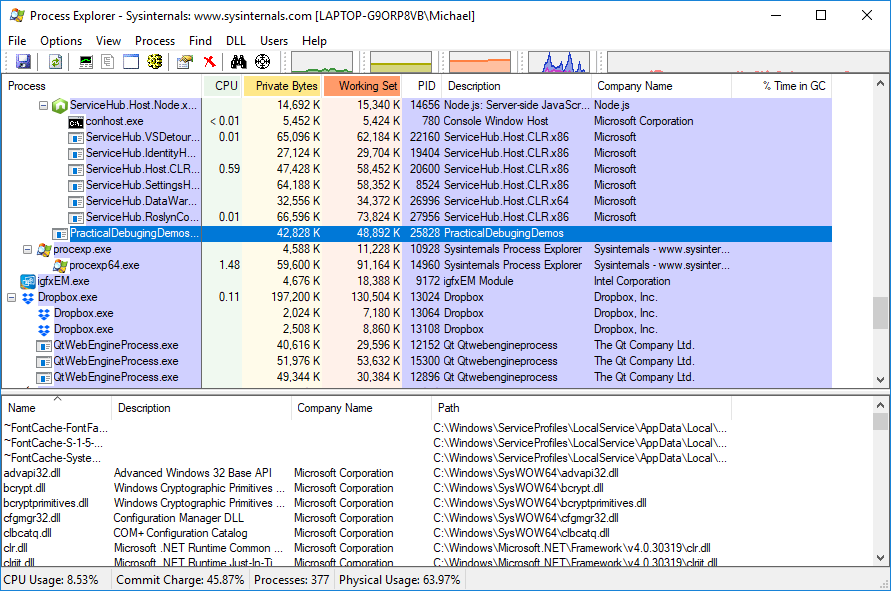Click the Save toolbar icon
Image resolution: width=891 pixels, height=591 pixels.
[x=23, y=61]
